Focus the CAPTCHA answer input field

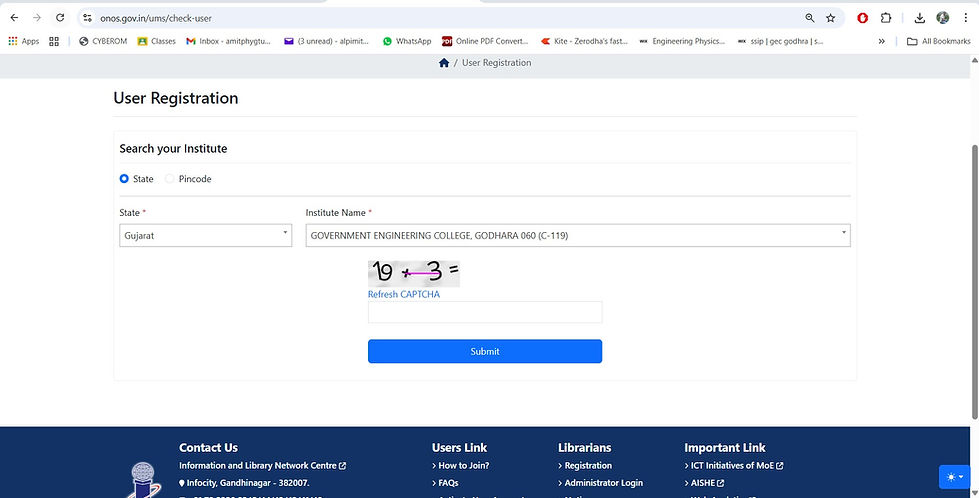(x=485, y=312)
